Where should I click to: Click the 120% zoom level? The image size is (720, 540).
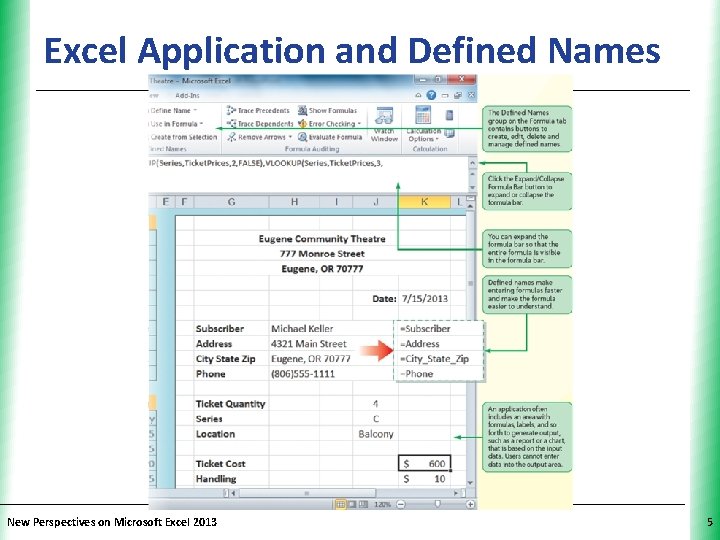click(382, 505)
